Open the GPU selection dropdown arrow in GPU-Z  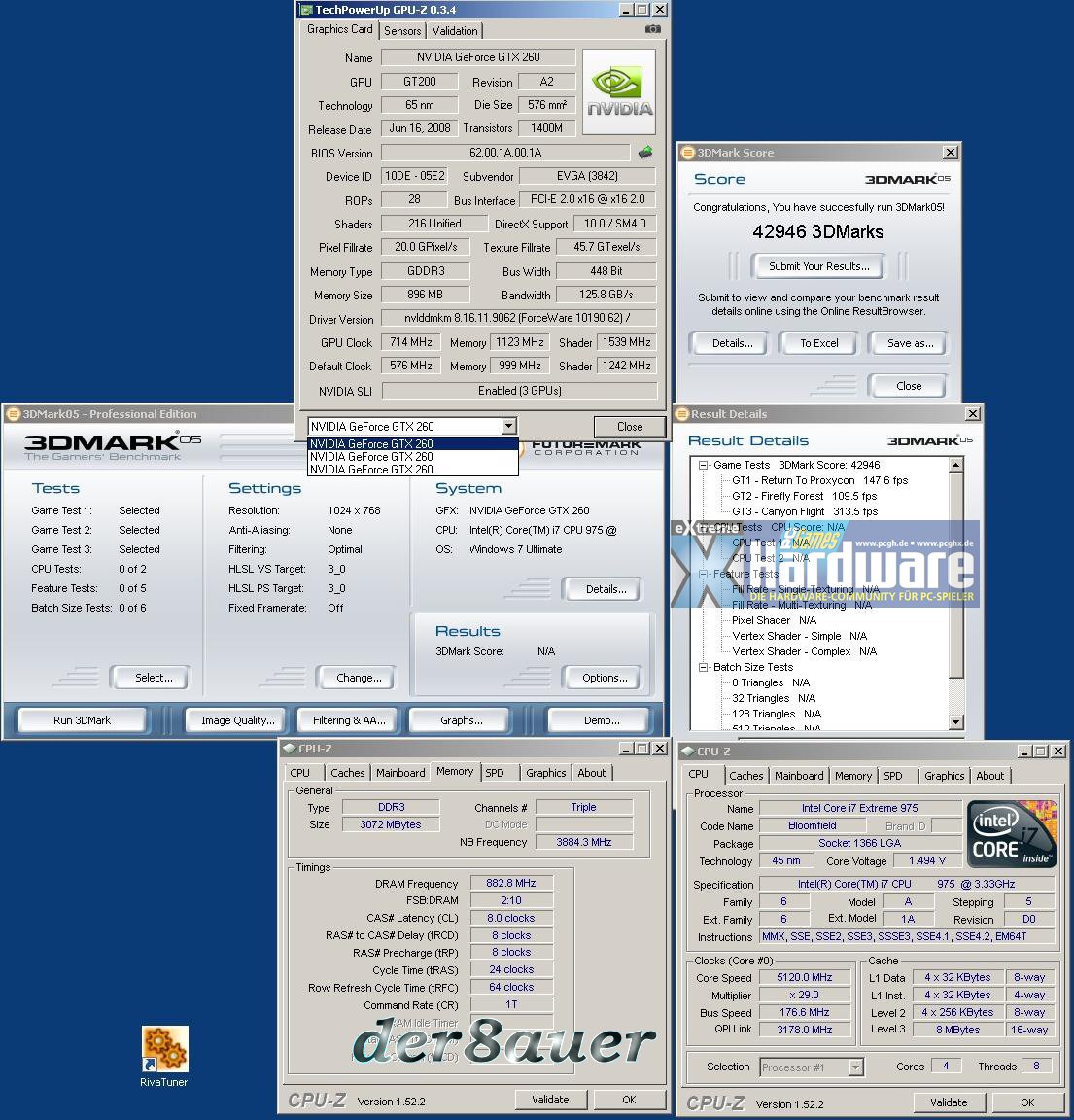tap(508, 427)
